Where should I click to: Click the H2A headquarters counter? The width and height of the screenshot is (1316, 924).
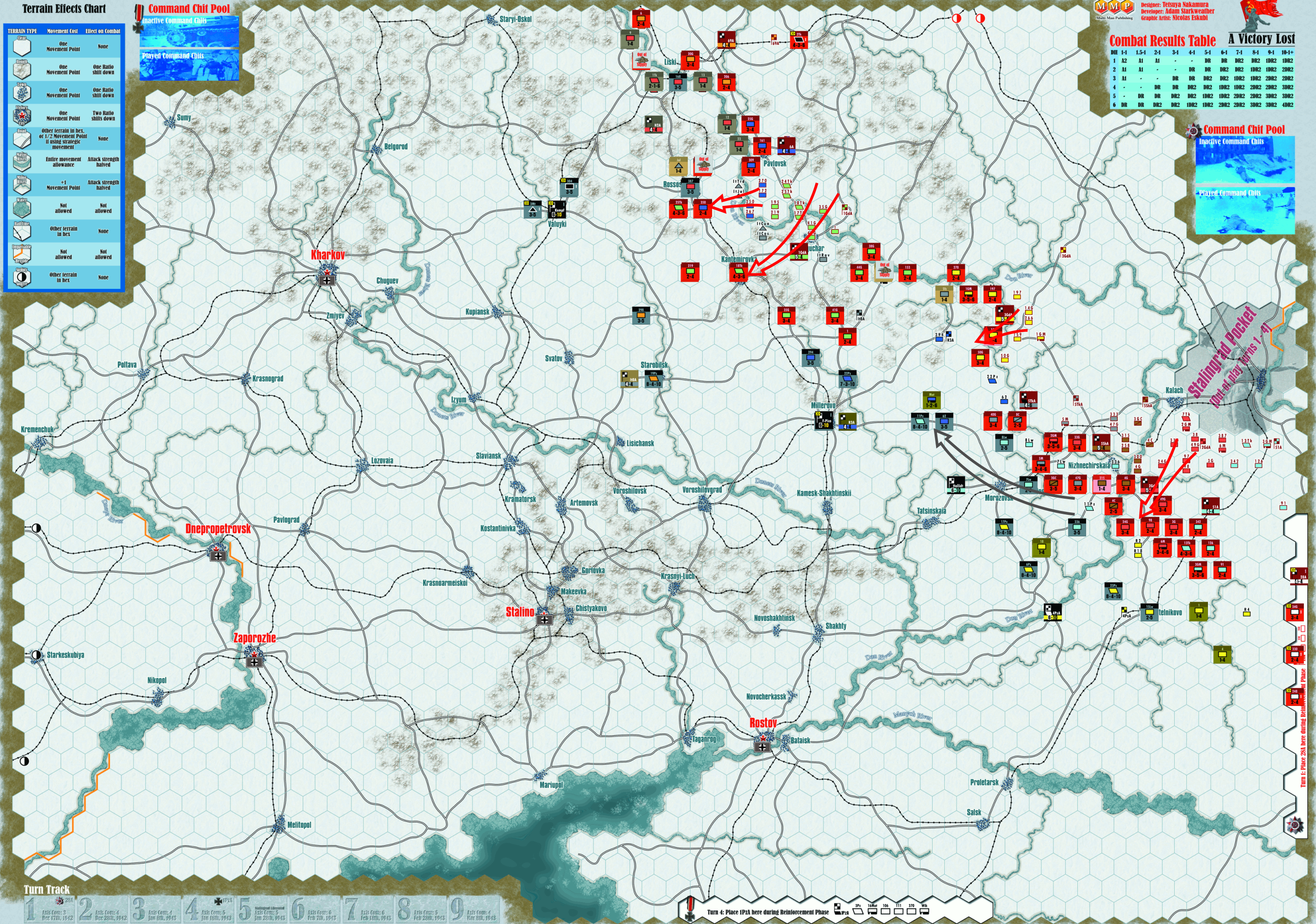pyautogui.click(x=654, y=125)
